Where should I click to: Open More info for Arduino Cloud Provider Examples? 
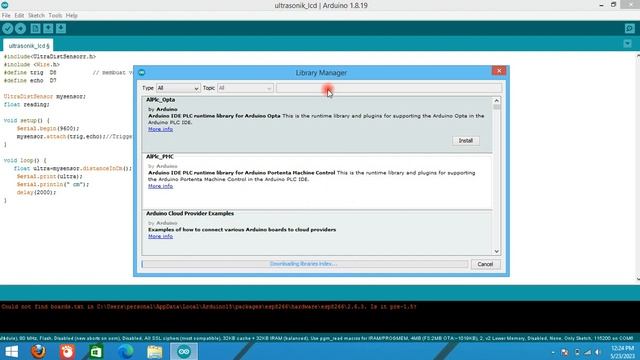[160, 236]
